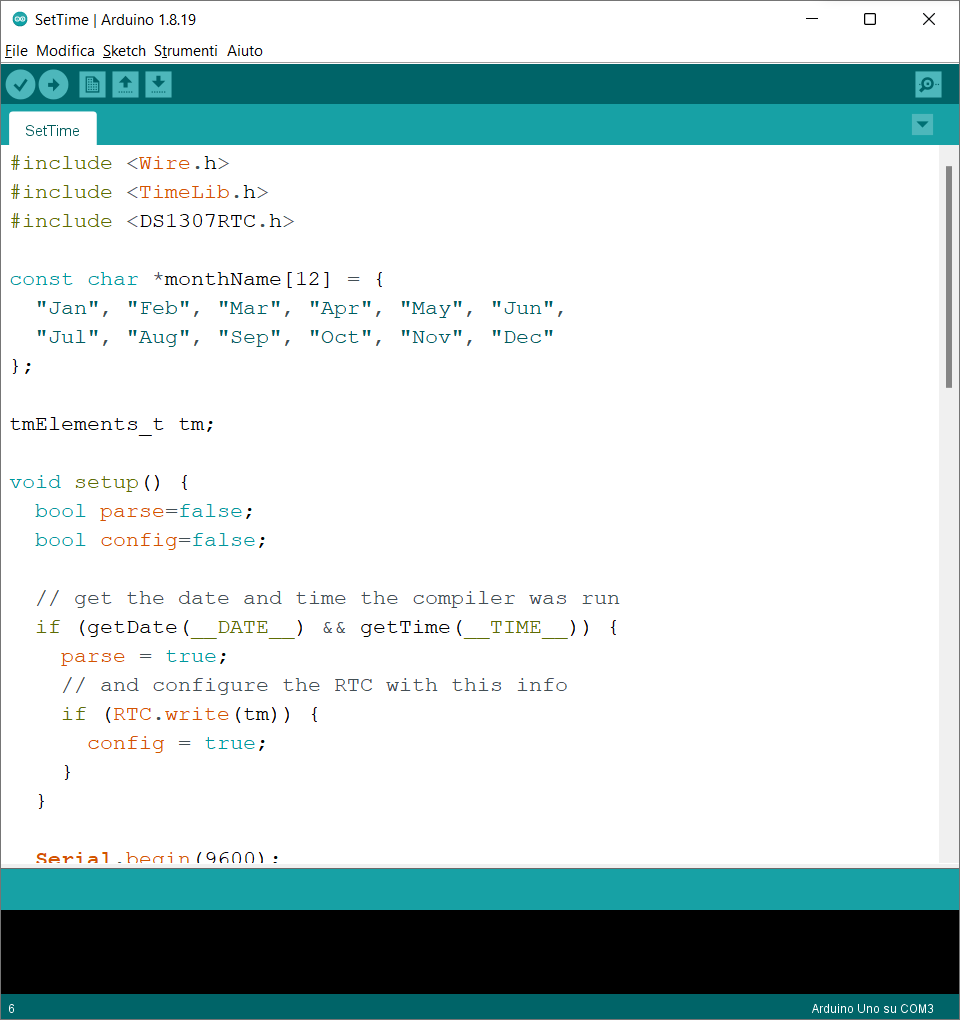Viewport: 960px width, 1020px height.
Task: Place cursor on 'monthName[12]' declaration
Action: (248, 280)
